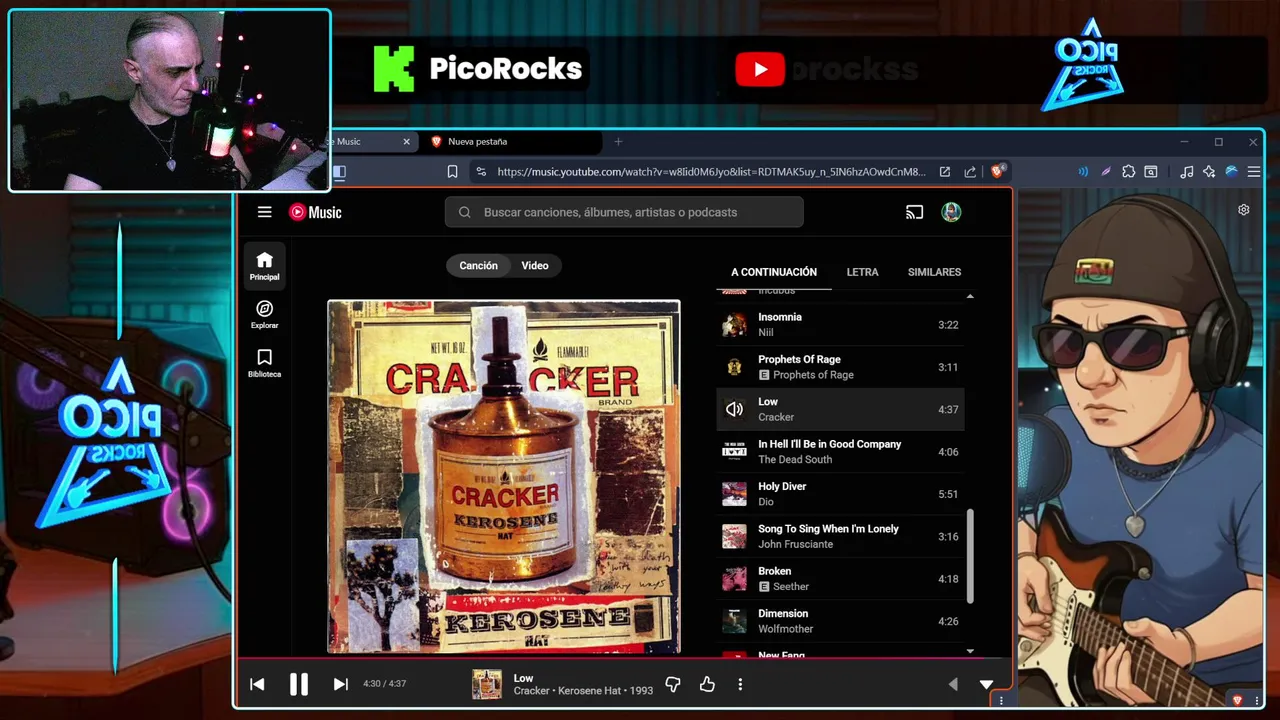
Task: Click the Insomnia track thumbnail
Action: click(x=734, y=325)
